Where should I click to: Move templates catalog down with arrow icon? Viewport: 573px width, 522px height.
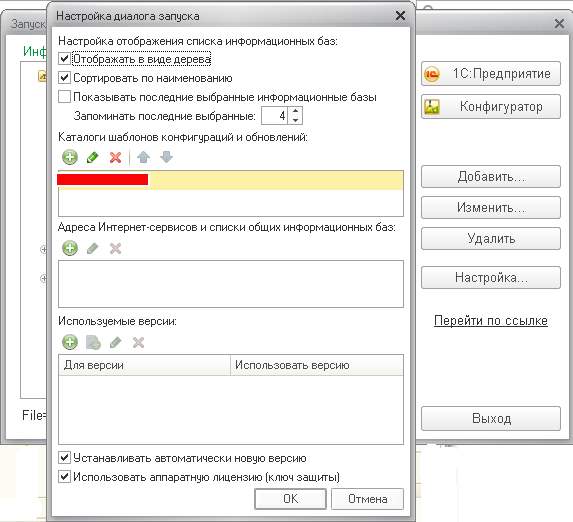[x=167, y=158]
